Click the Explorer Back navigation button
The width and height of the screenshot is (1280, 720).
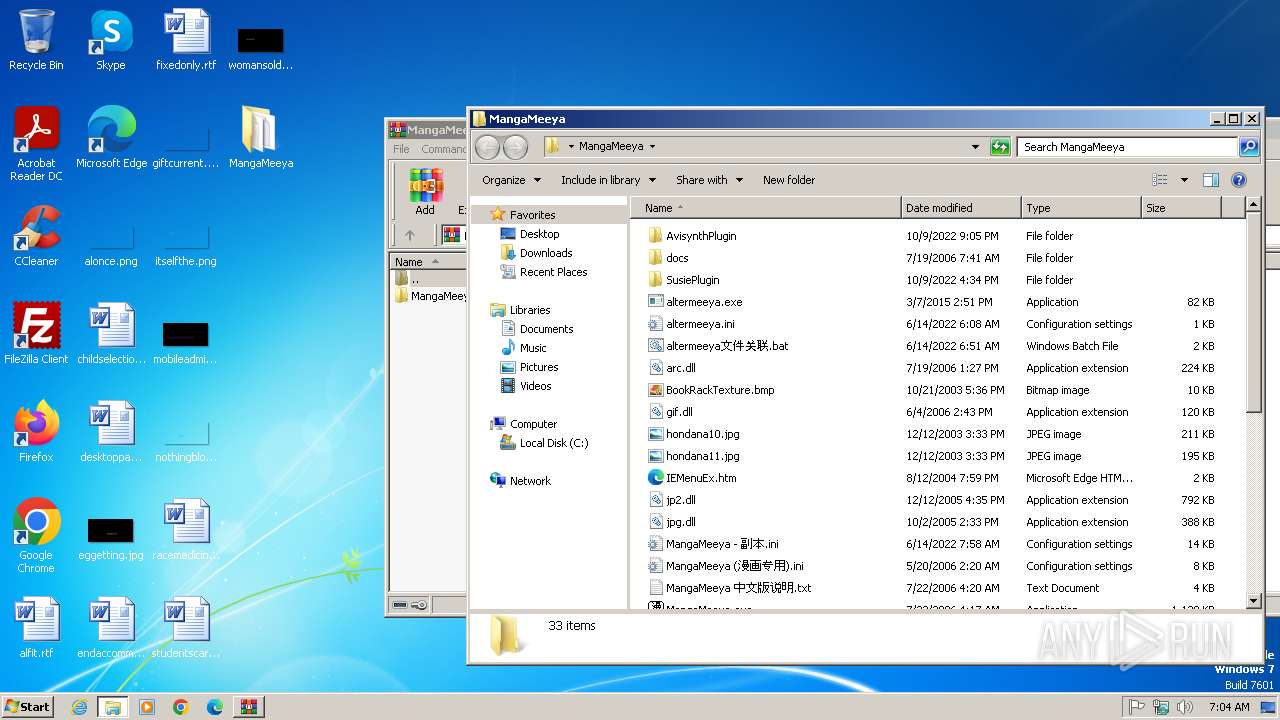coord(487,147)
